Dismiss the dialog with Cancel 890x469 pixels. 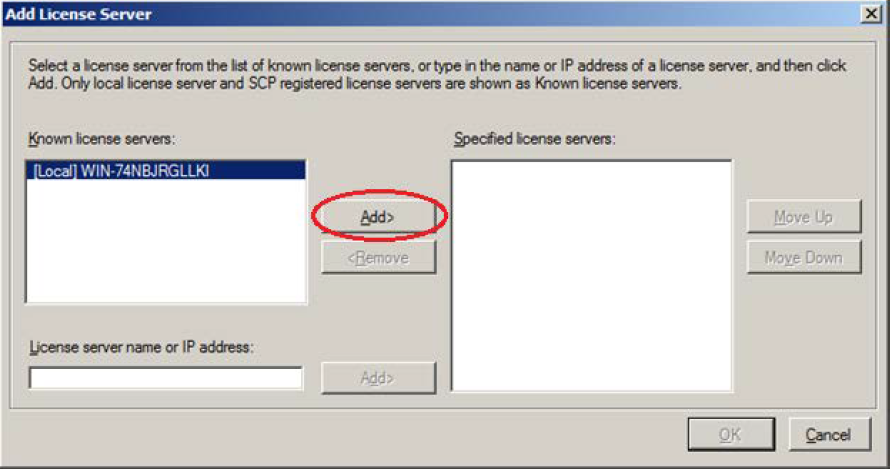point(829,434)
